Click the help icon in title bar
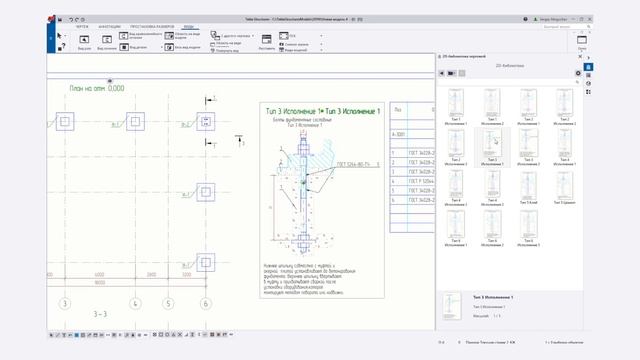 [x=525, y=19]
